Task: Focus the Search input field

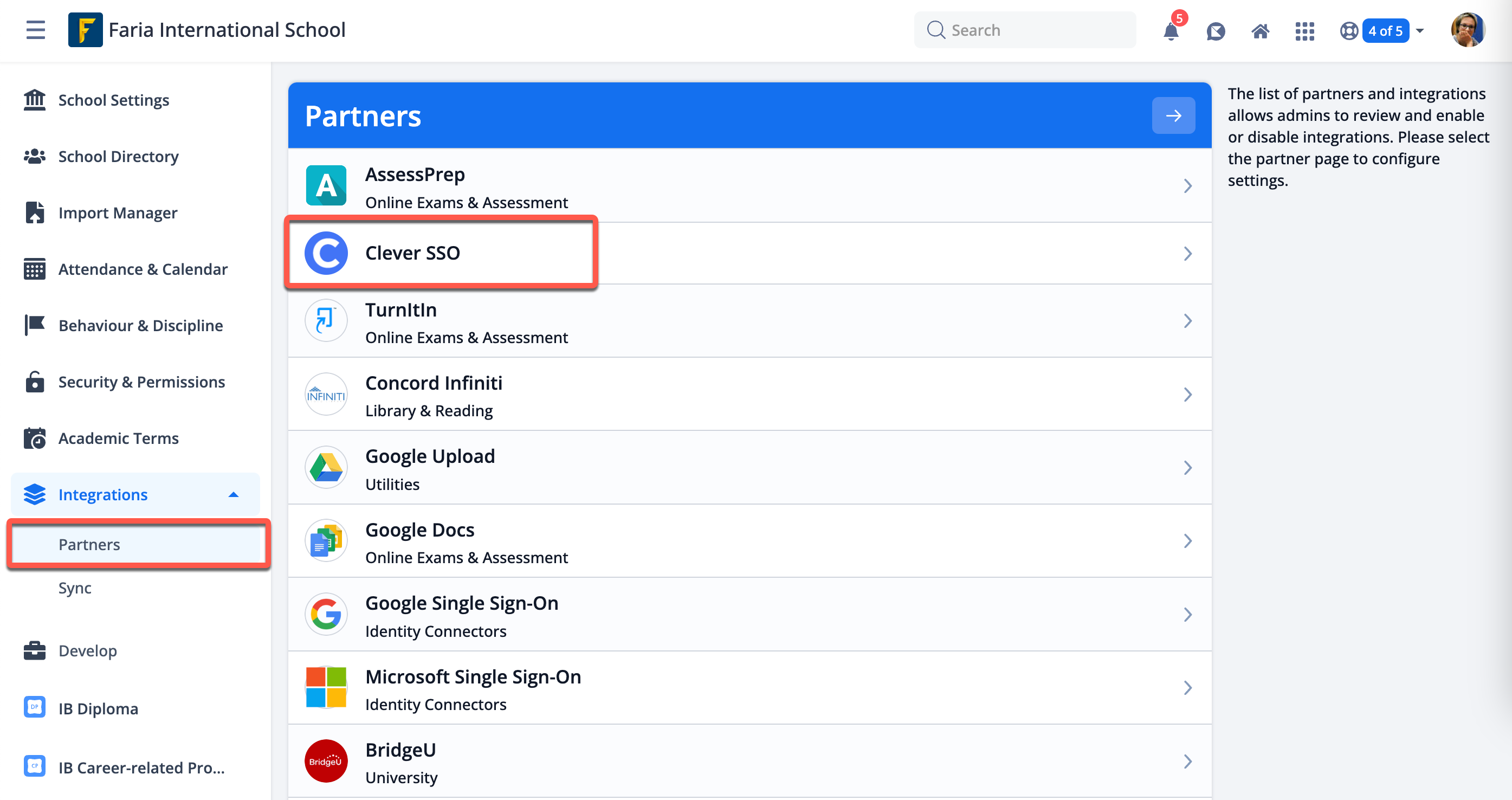Action: click(x=1025, y=30)
